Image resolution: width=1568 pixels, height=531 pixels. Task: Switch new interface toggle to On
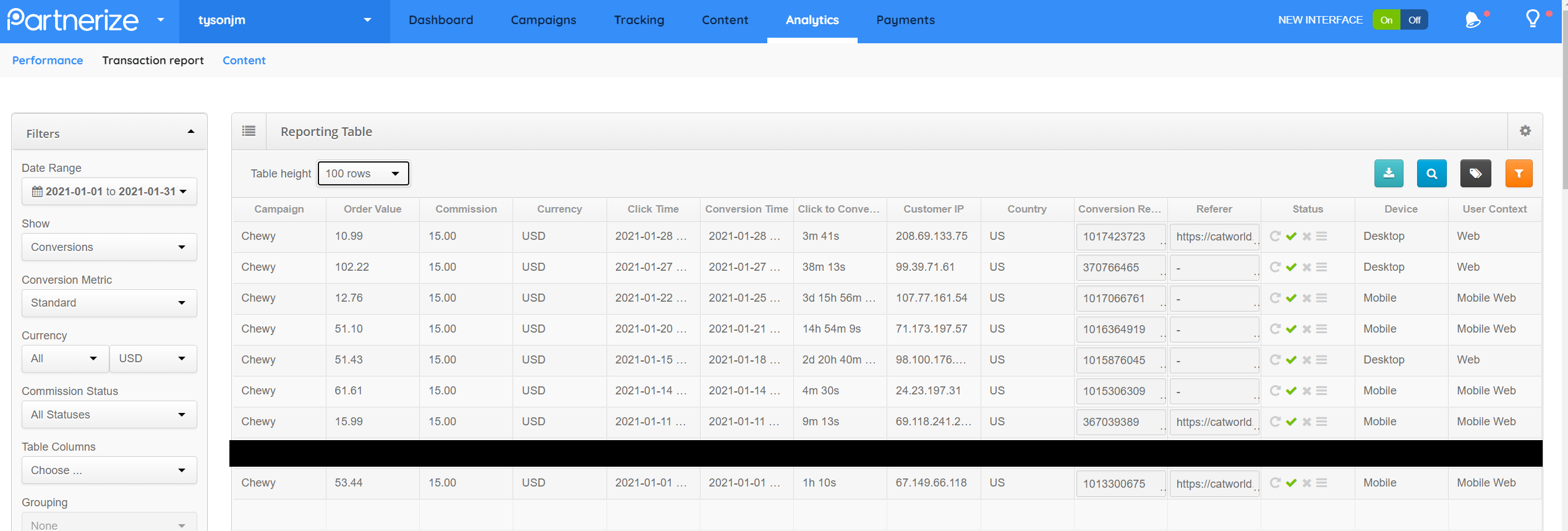pyautogui.click(x=1386, y=20)
